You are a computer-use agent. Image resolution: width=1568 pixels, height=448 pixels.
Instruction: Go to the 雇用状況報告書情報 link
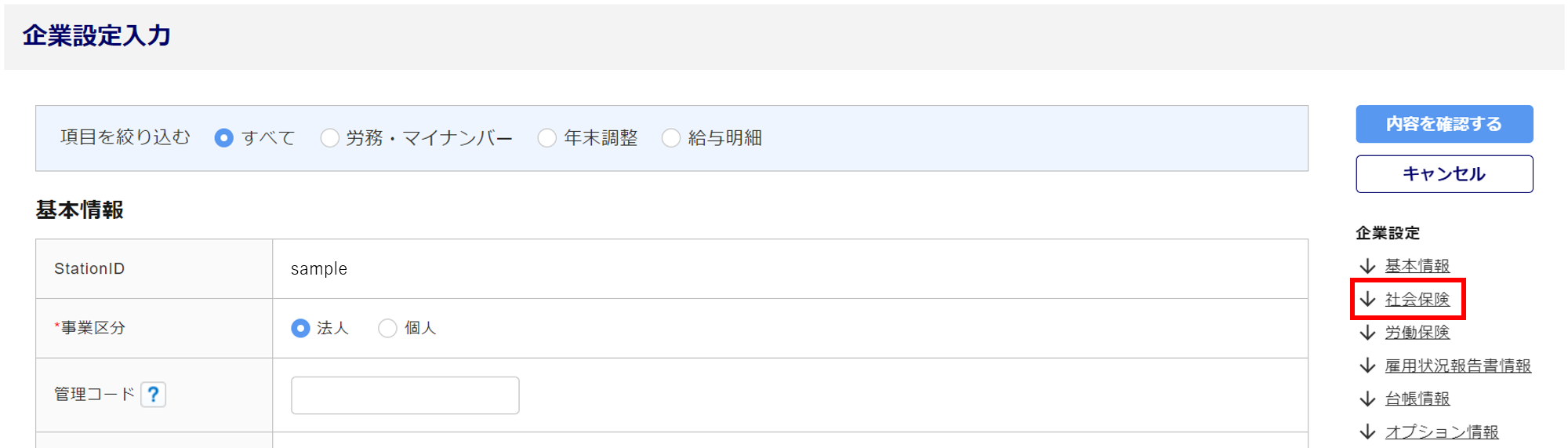(1457, 366)
